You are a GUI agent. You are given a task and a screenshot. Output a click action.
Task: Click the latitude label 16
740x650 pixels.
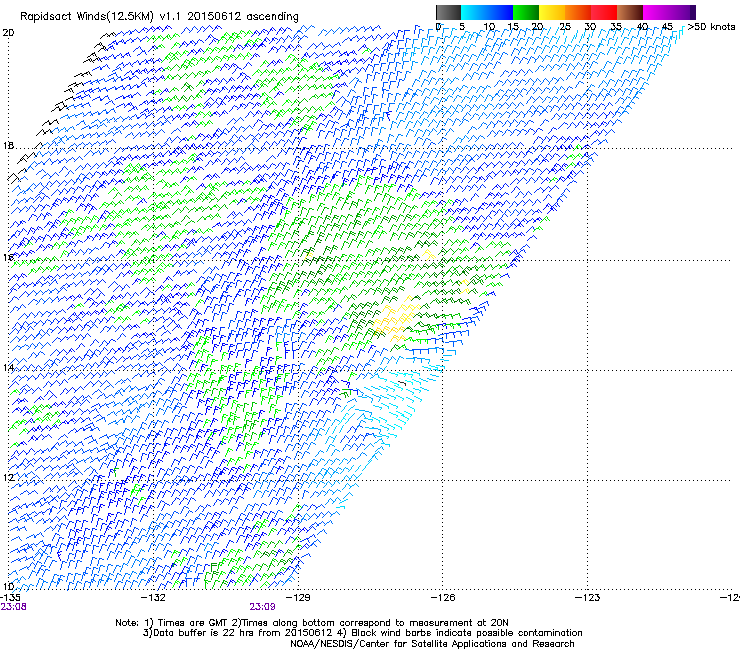[x=8, y=258]
